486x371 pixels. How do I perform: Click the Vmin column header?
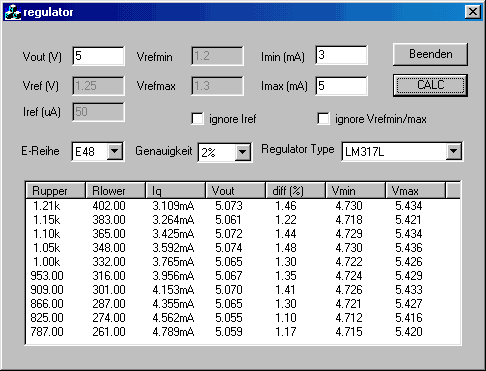[356, 191]
